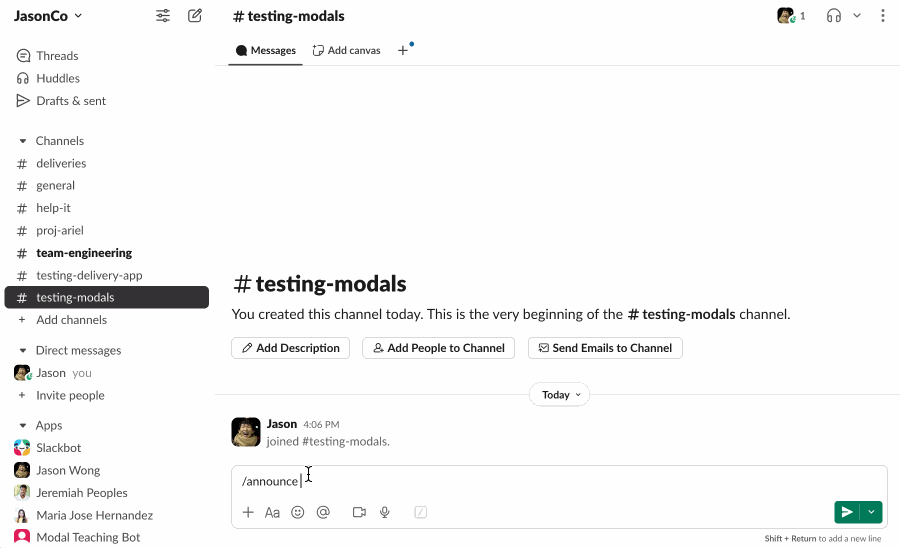Click the plus attach icon in composer

pos(248,512)
